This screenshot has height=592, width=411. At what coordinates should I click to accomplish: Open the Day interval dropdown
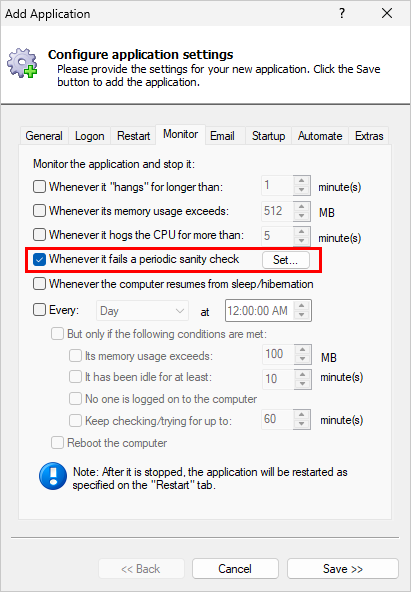click(x=142, y=311)
